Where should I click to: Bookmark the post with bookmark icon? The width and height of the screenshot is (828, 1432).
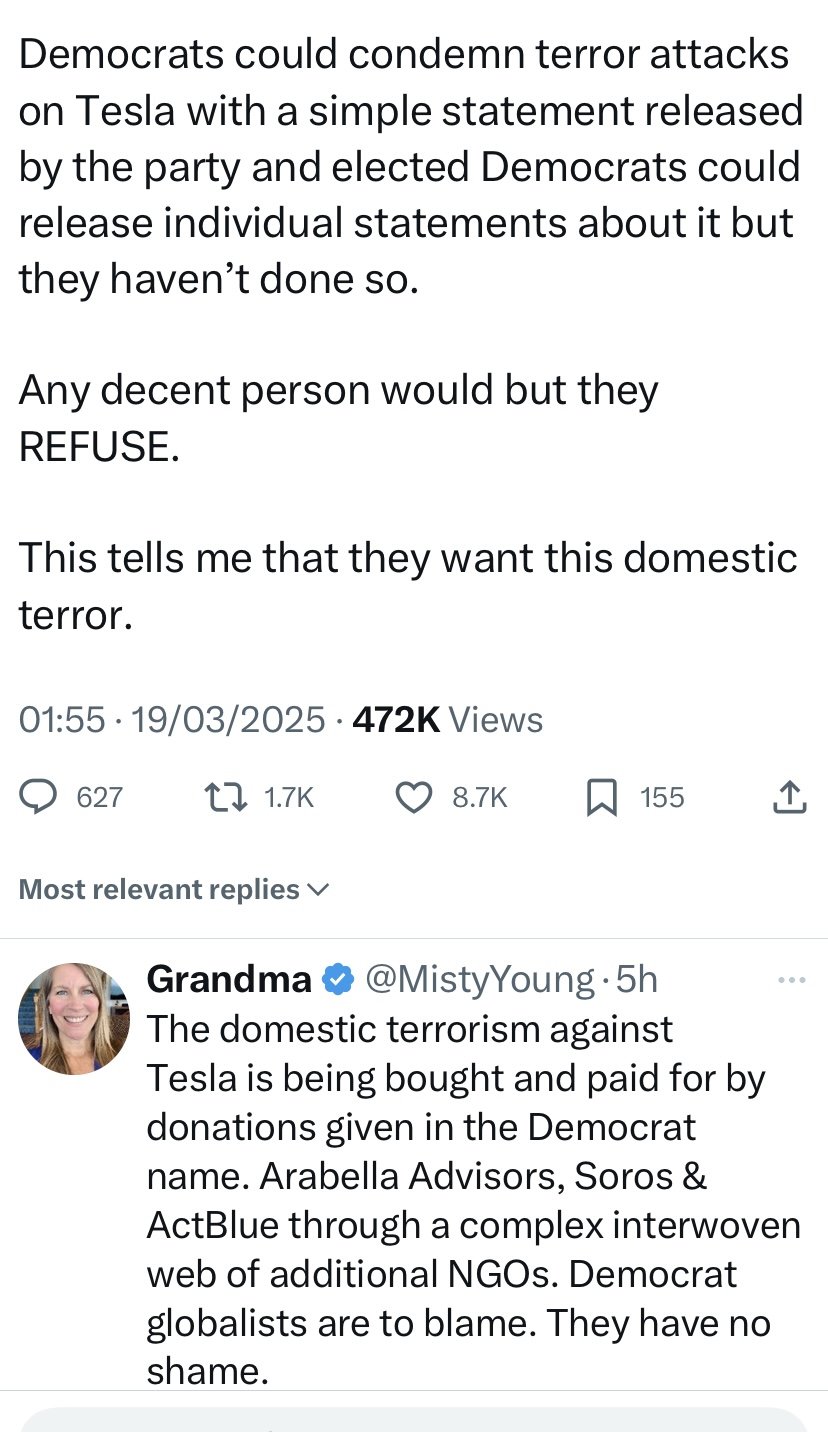coord(600,798)
